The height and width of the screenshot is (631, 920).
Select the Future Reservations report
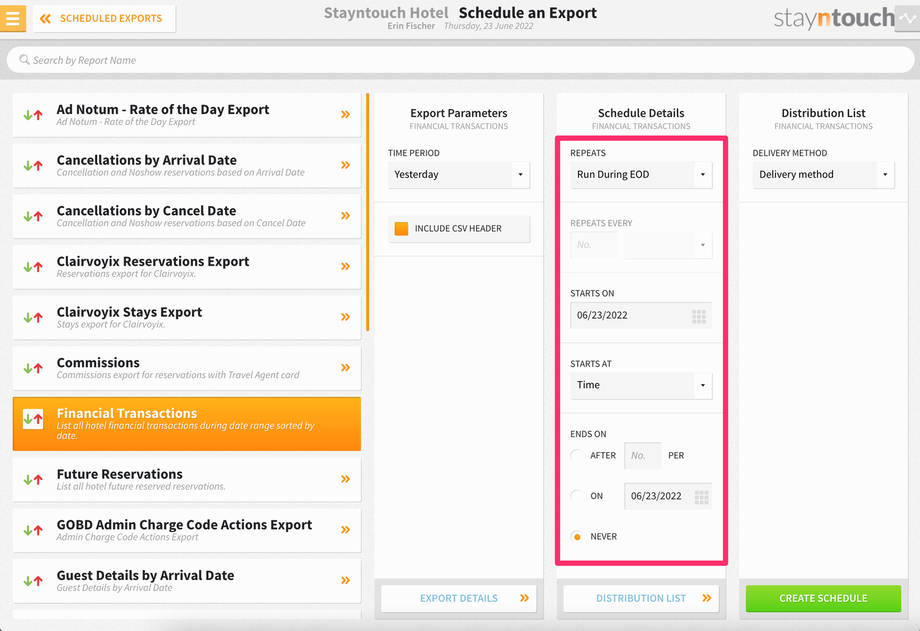click(187, 480)
